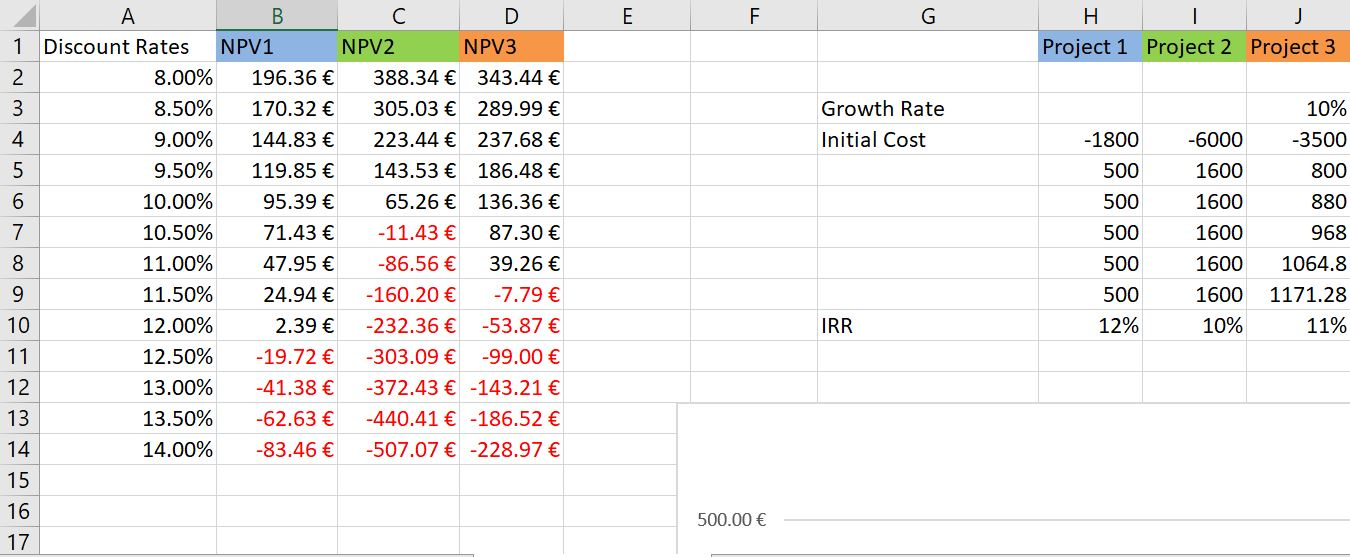Image resolution: width=1350 pixels, height=557 pixels.
Task: Select row 14 header
Action: pos(19,449)
